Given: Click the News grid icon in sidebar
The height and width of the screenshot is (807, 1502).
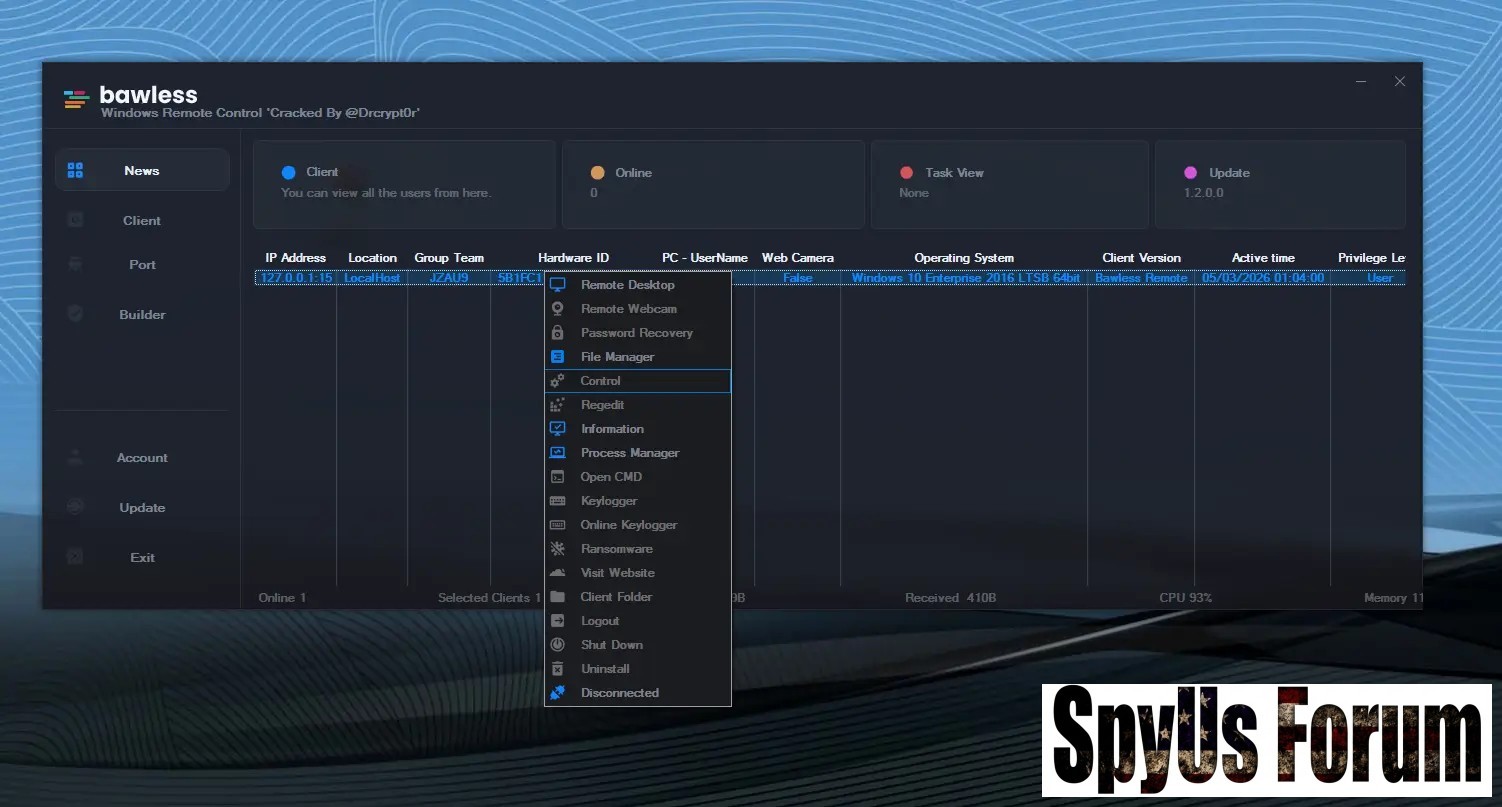Looking at the screenshot, I should coord(75,171).
